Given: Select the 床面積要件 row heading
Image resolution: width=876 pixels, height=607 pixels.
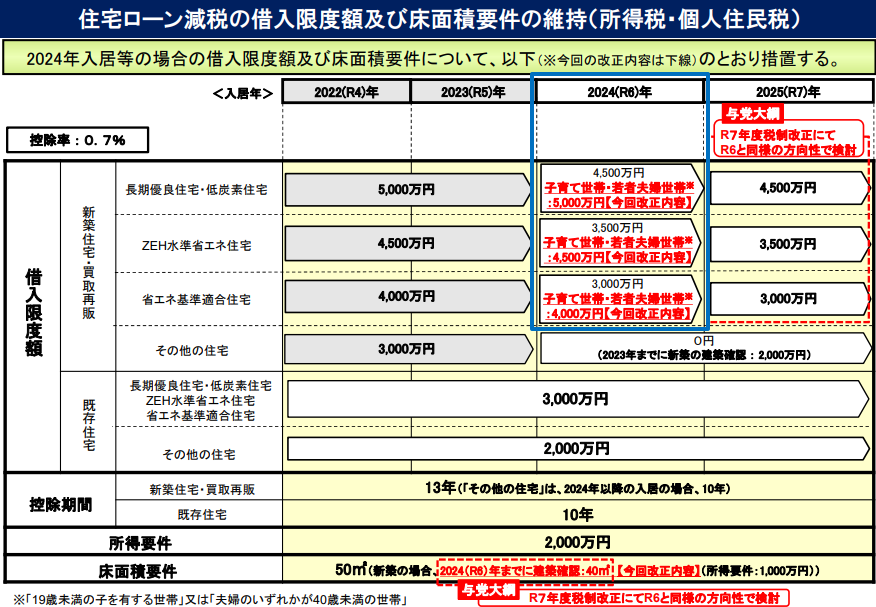Looking at the screenshot, I should coord(140,571).
